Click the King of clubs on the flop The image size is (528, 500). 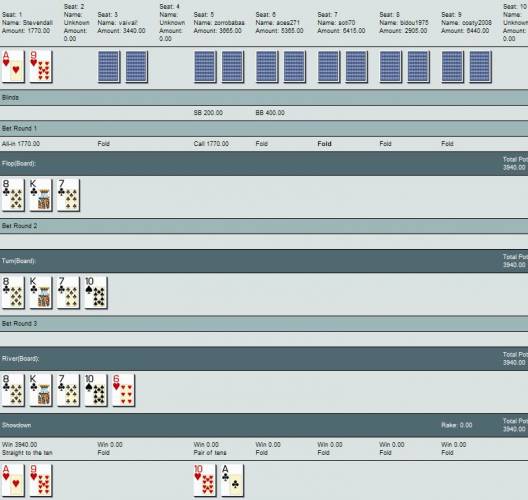(41, 195)
